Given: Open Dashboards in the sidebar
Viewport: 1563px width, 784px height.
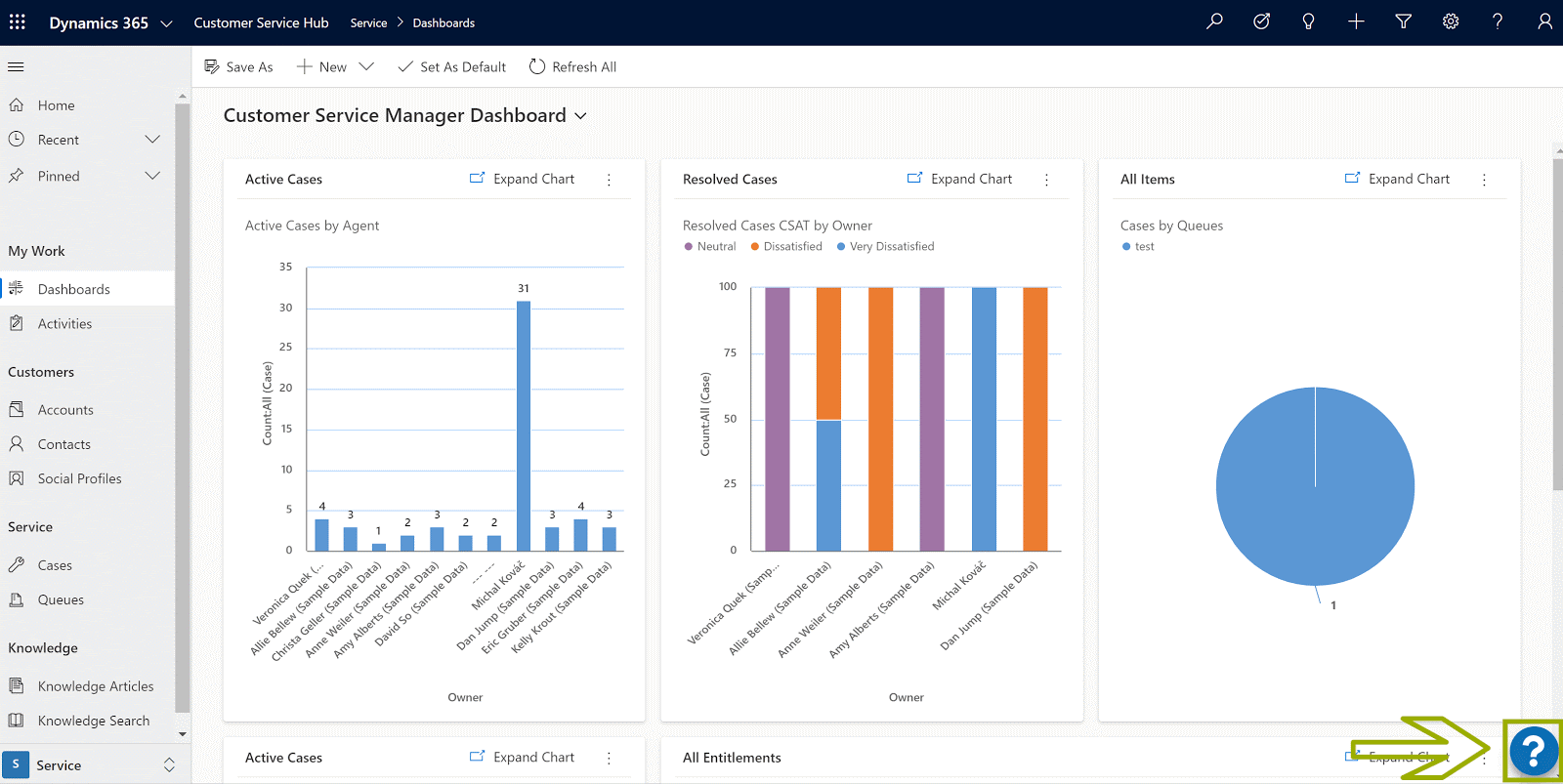Looking at the screenshot, I should coord(88,289).
